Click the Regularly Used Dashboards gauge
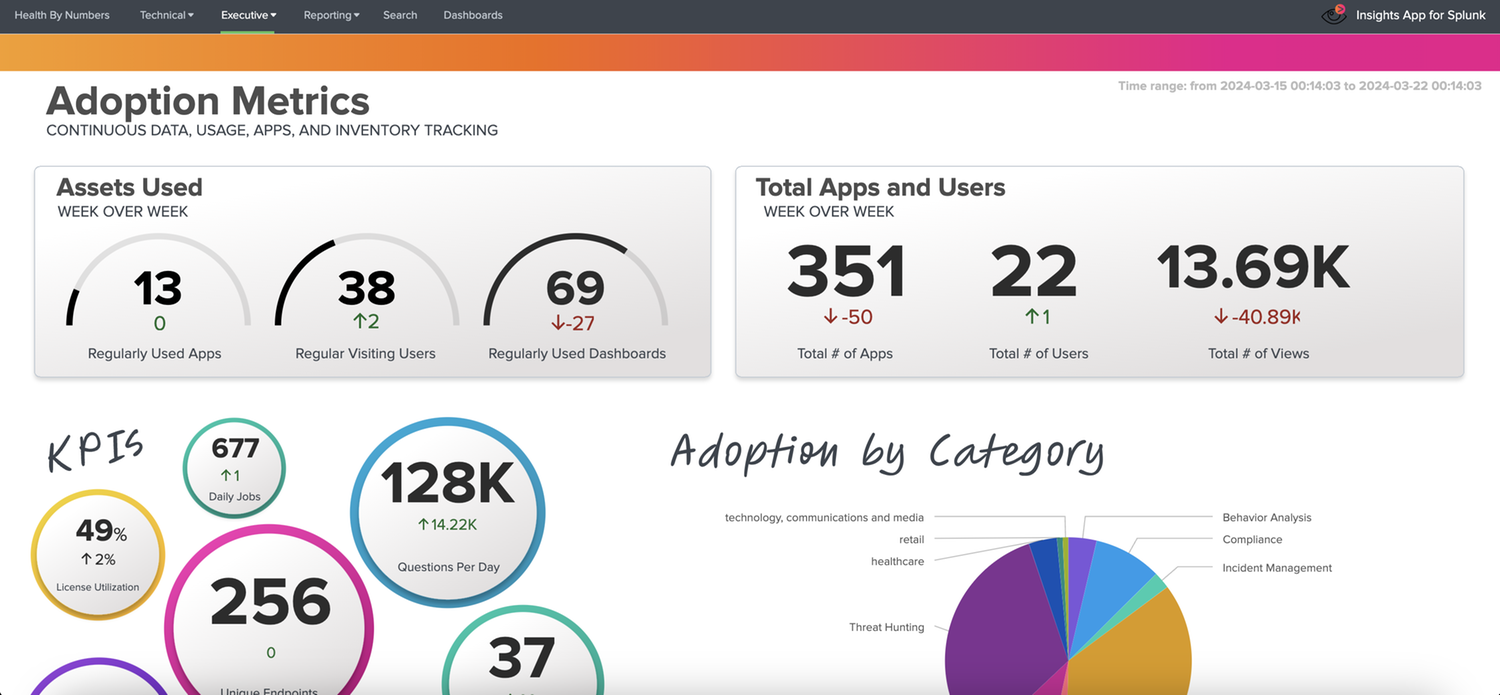 (576, 291)
